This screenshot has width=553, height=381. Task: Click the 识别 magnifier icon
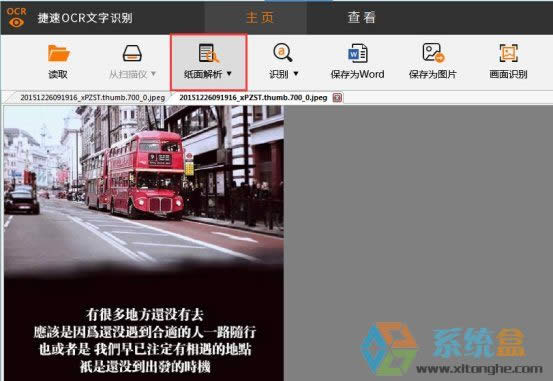tap(283, 53)
